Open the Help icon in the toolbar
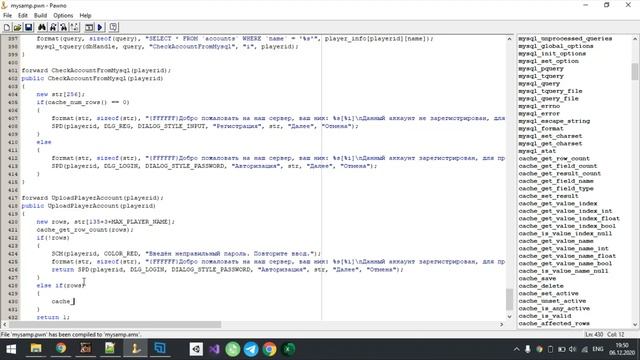This screenshot has height=360, width=640. click(113, 27)
